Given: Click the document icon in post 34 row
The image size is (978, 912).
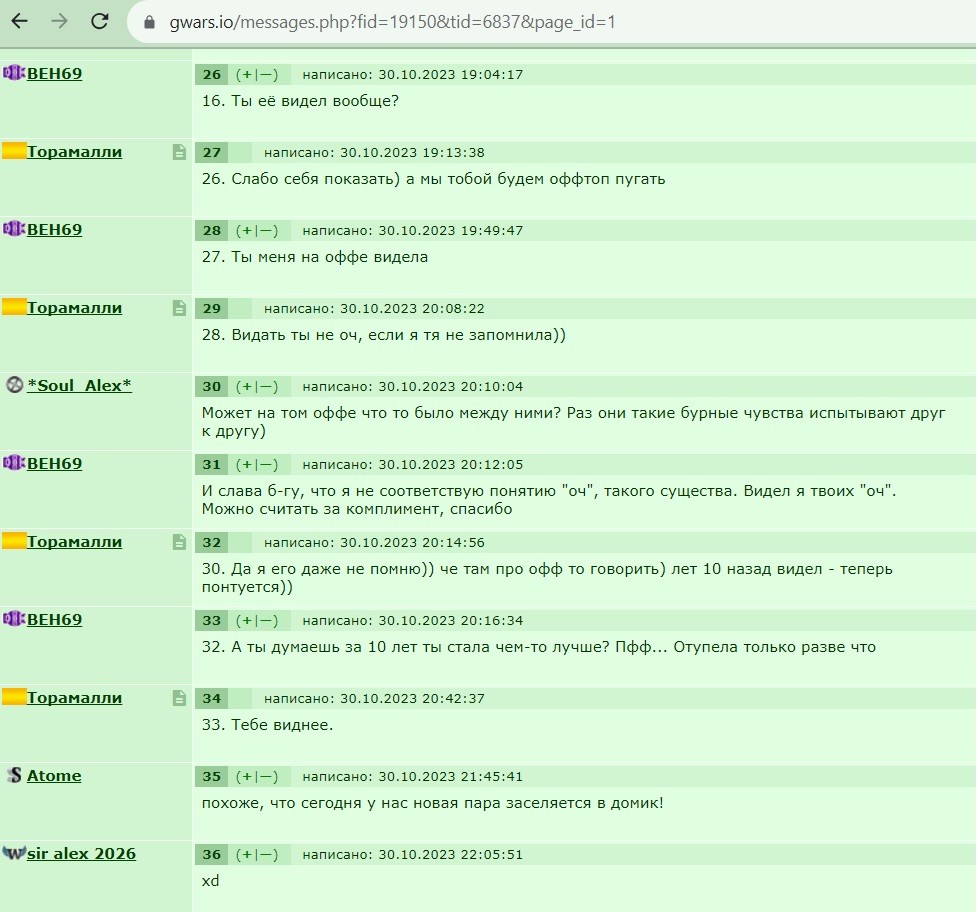Looking at the screenshot, I should pos(179,697).
